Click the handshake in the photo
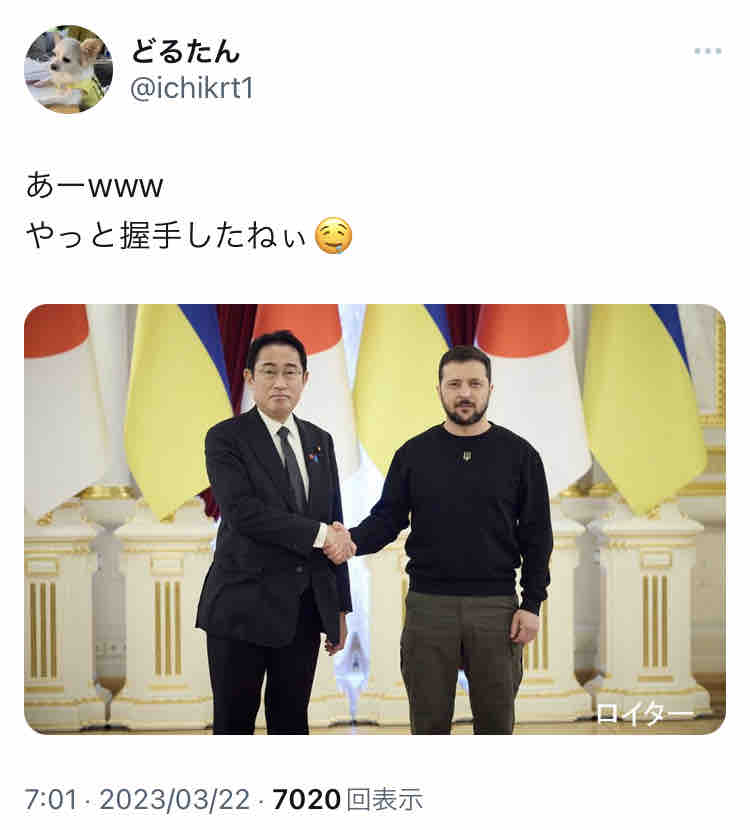The height and width of the screenshot is (830, 750). 338,542
